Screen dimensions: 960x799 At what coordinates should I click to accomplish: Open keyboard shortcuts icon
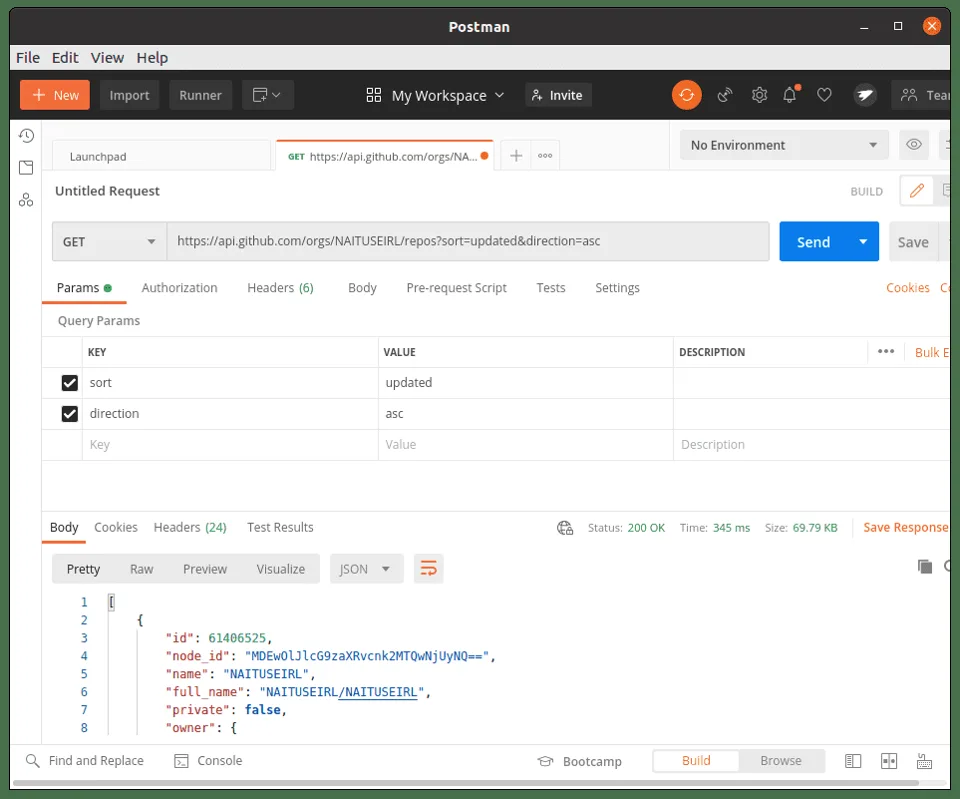(924, 761)
